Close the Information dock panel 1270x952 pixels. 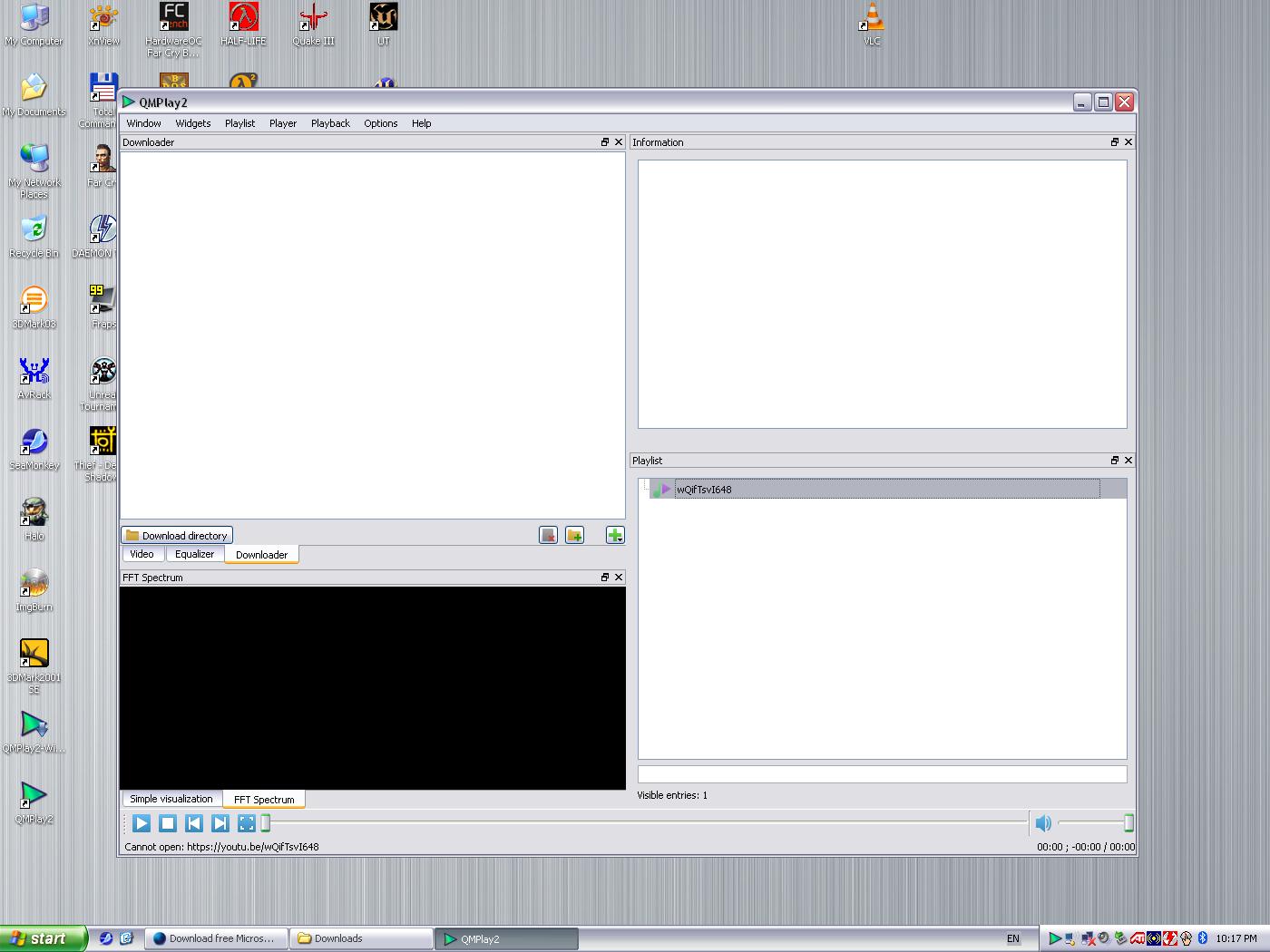coord(1128,142)
